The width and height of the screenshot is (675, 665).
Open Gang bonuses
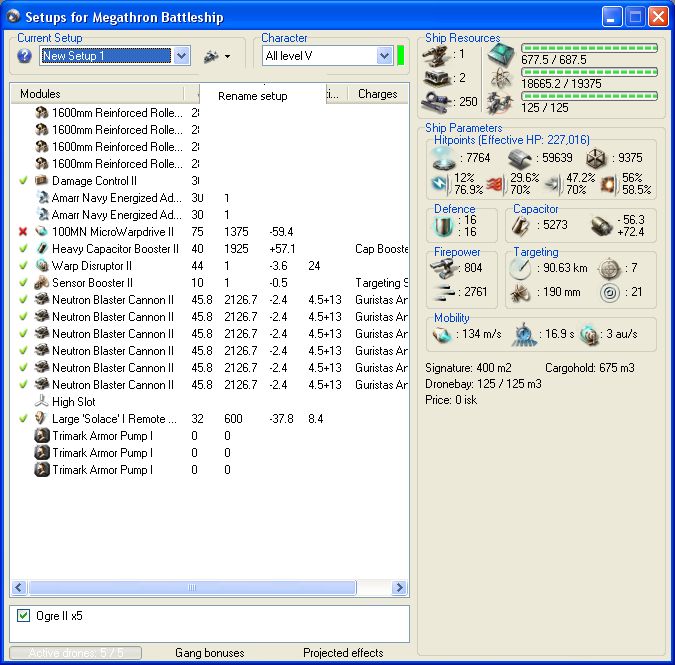[210, 653]
